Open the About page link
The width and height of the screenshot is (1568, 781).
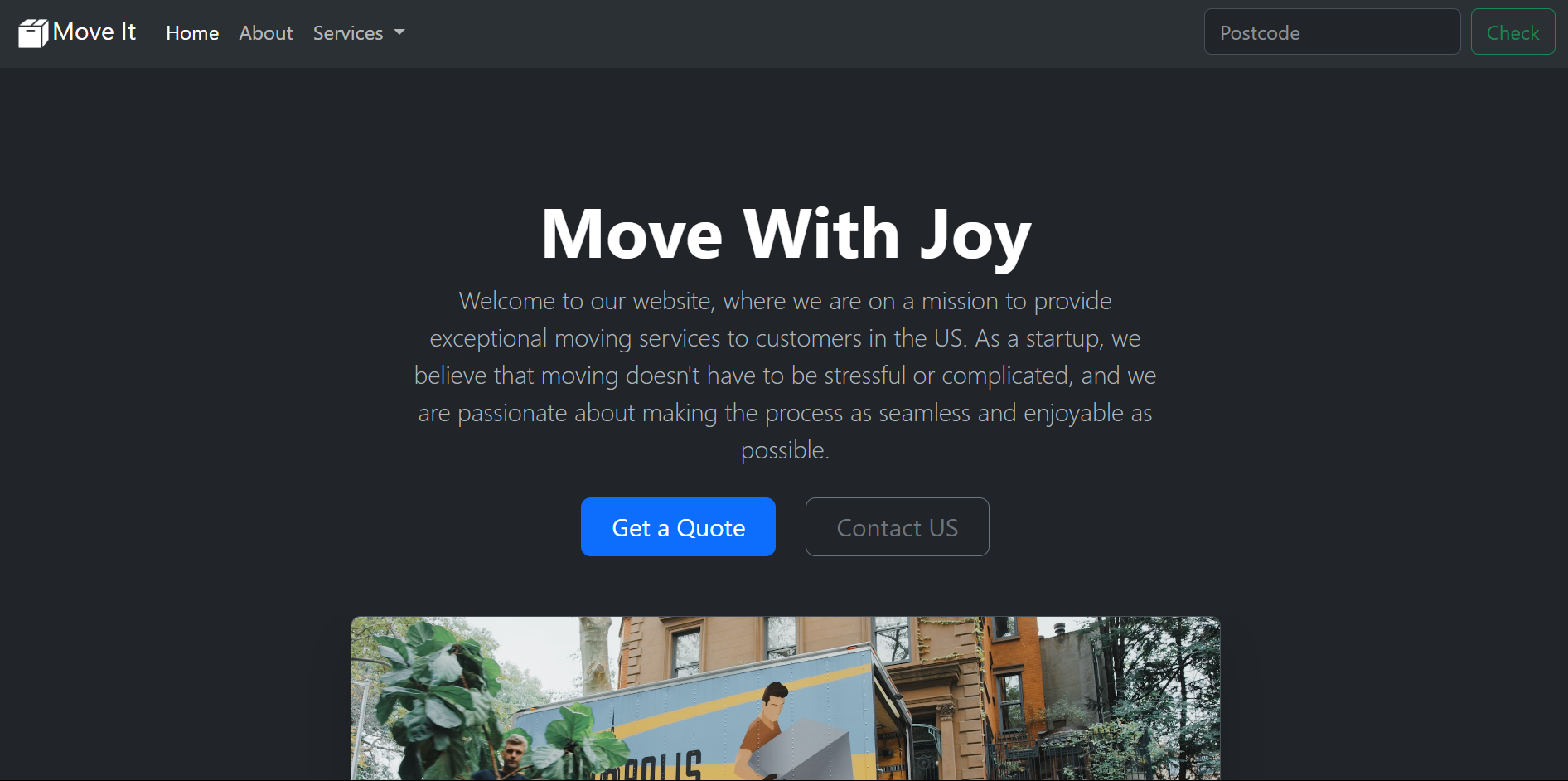(266, 33)
